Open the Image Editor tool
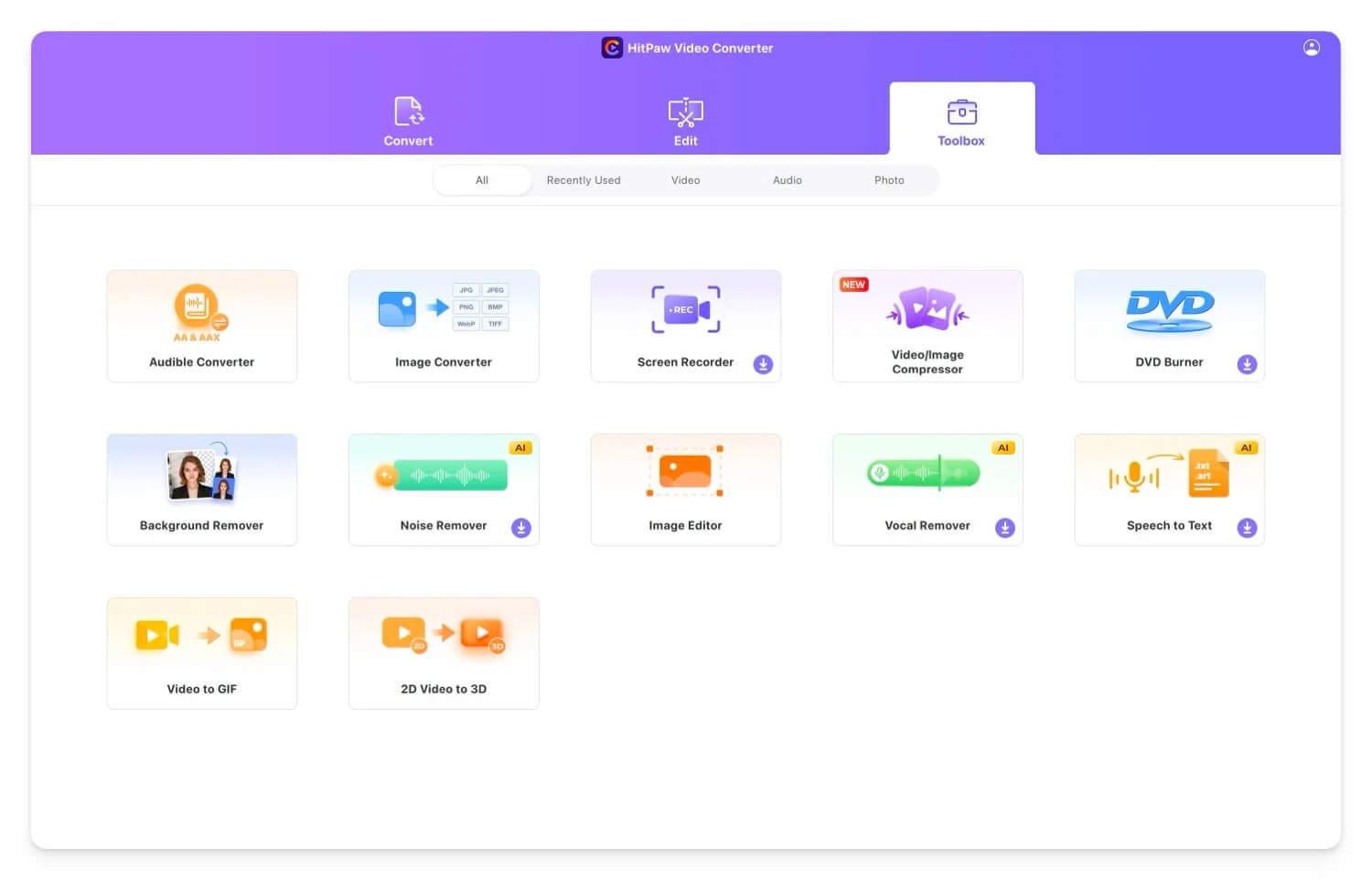 (x=685, y=489)
